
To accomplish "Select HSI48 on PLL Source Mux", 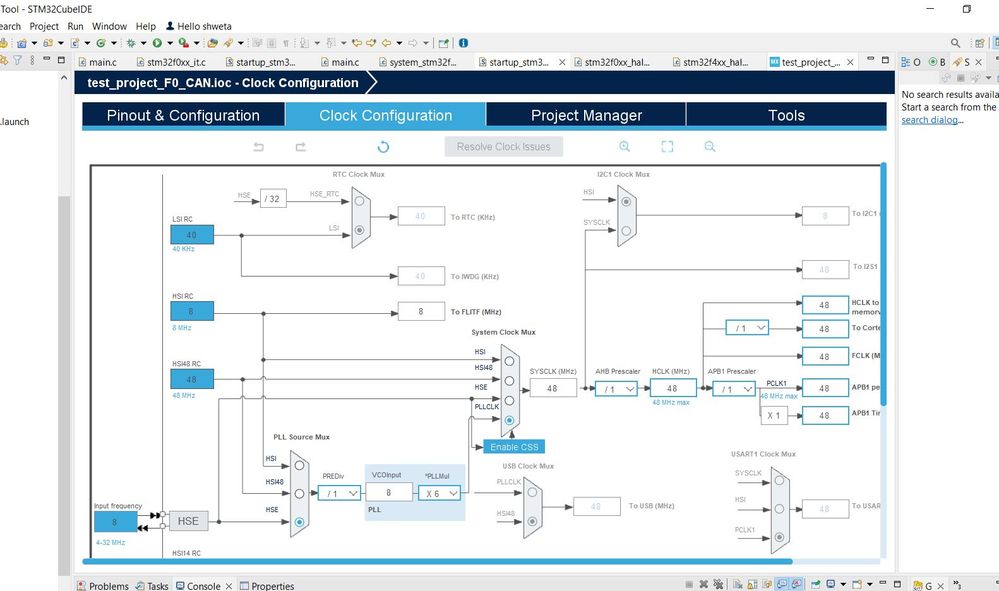I will coord(299,494).
